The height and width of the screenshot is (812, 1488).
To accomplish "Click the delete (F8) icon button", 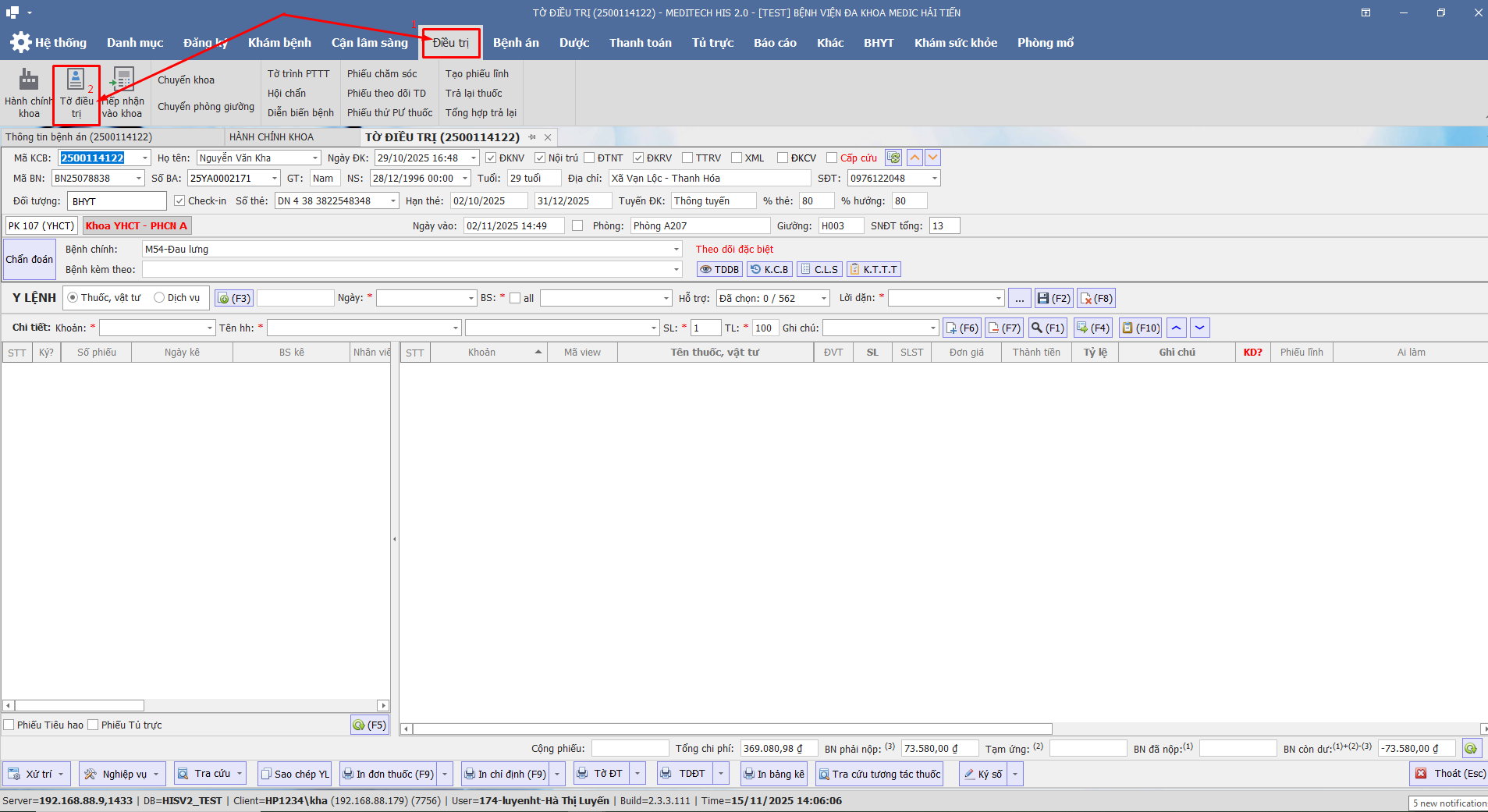I will click(x=1096, y=299).
